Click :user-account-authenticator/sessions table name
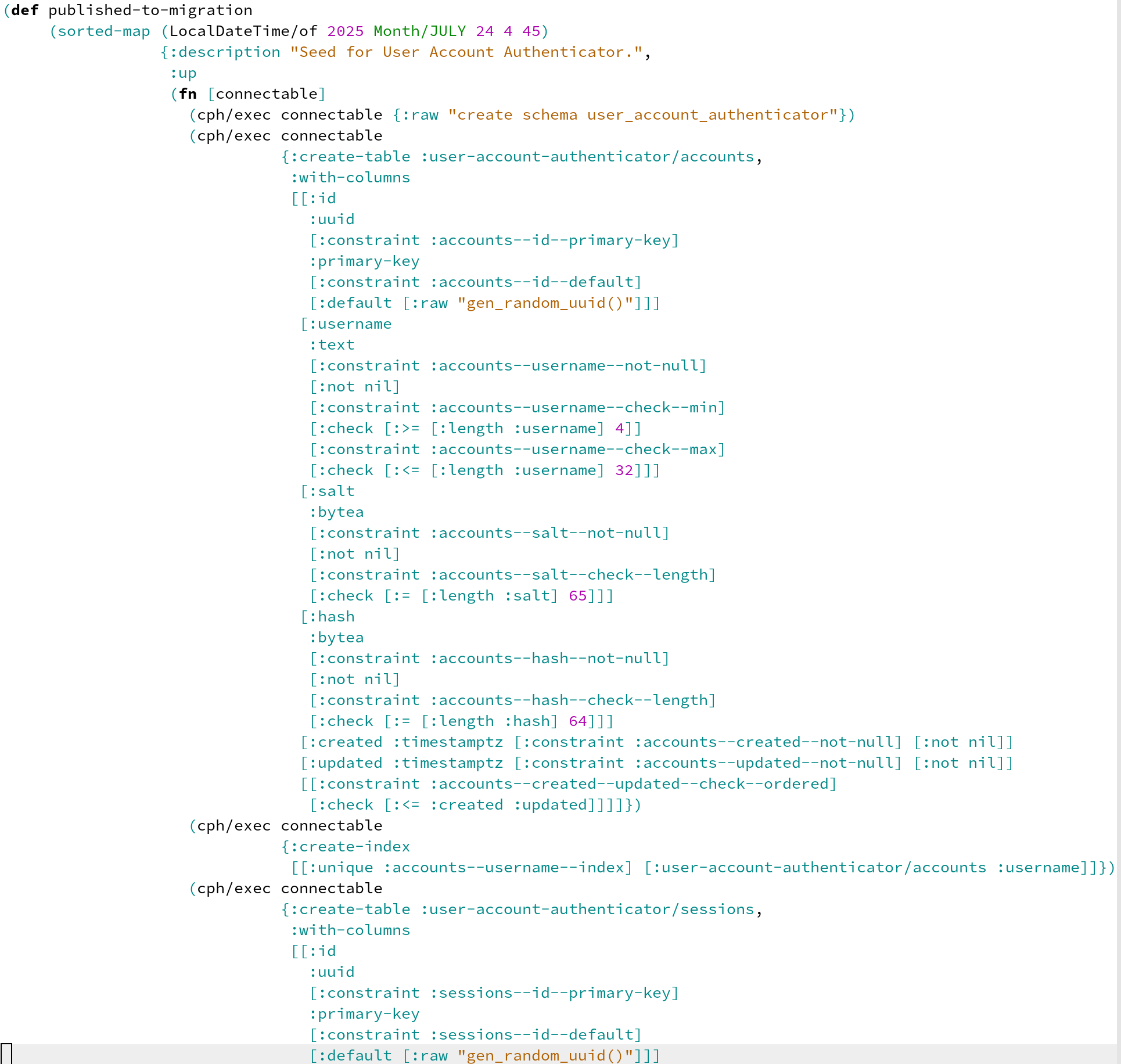Image resolution: width=1121 pixels, height=1064 pixels. tap(587, 910)
